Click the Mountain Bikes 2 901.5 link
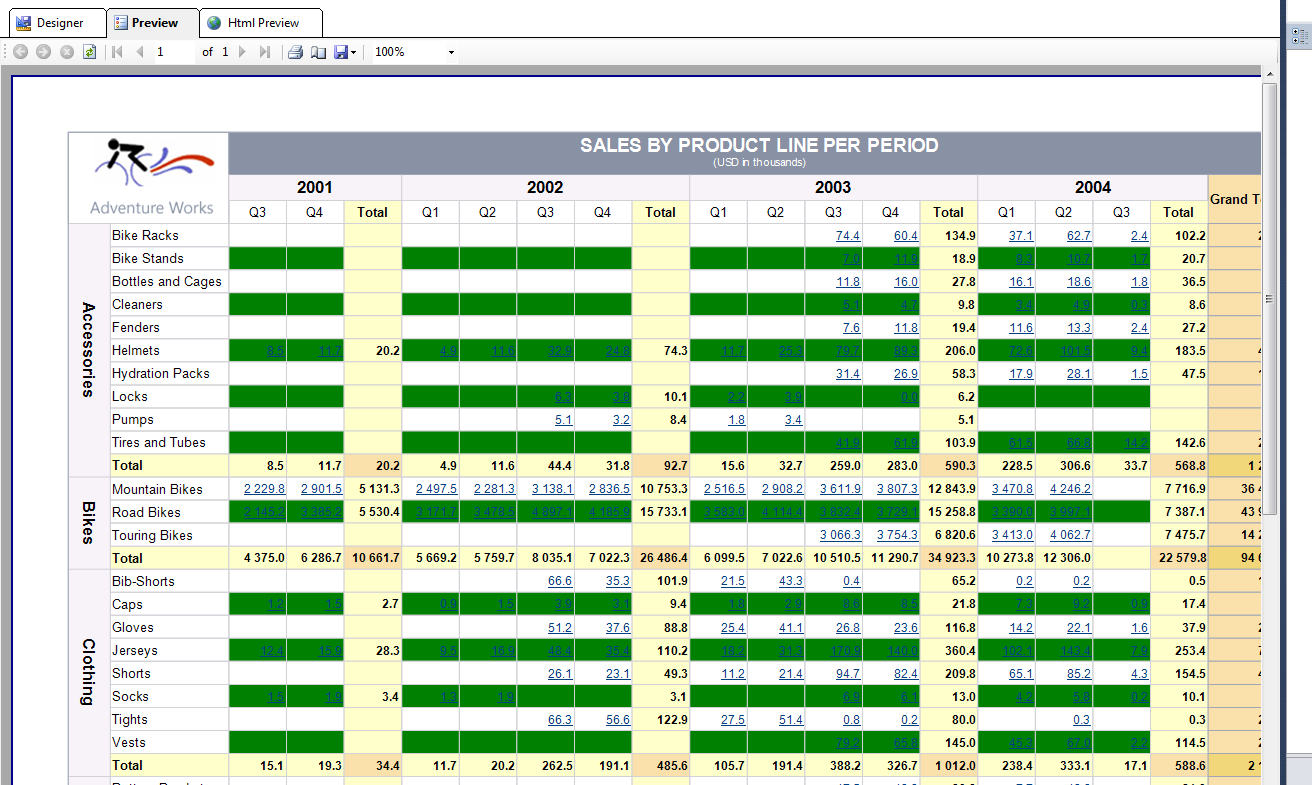Image resolution: width=1312 pixels, height=785 pixels. pos(322,489)
